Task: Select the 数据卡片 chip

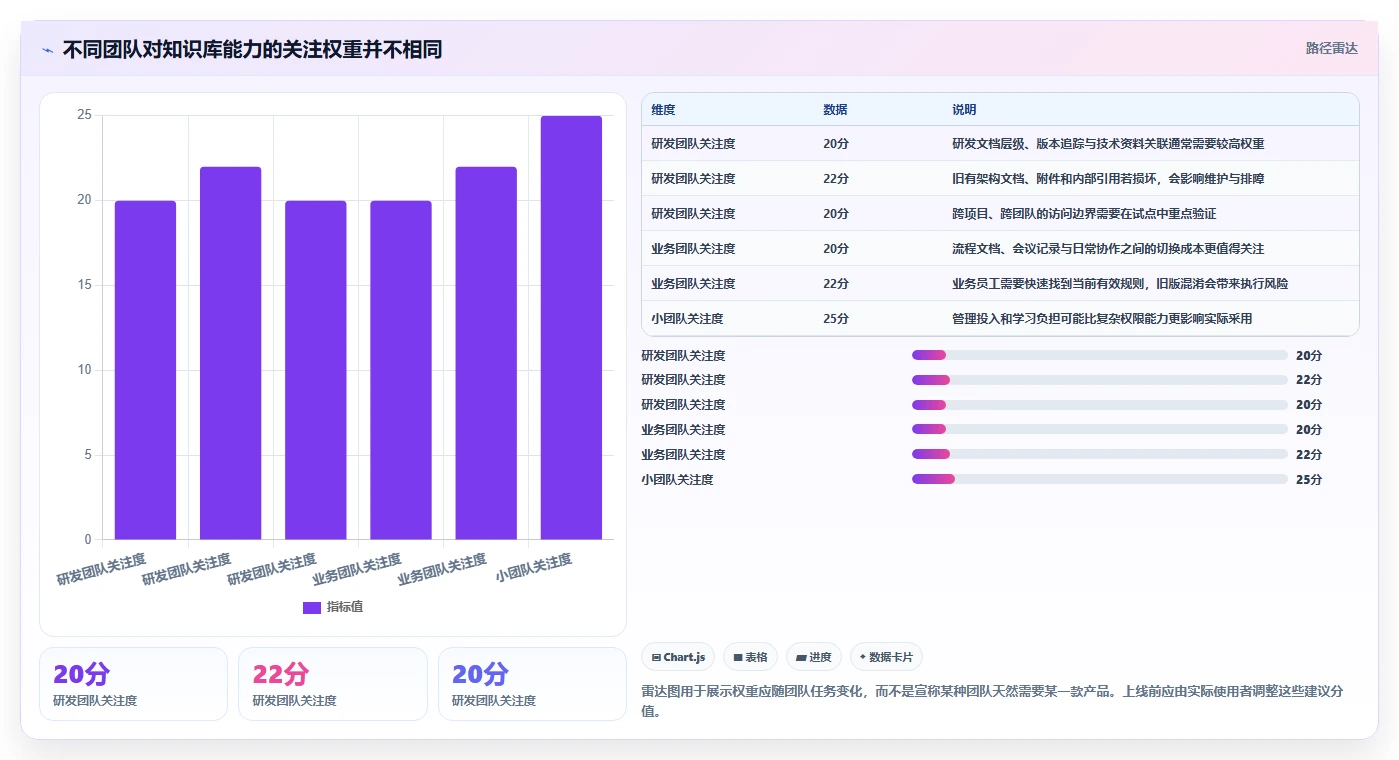Action: 886,657
